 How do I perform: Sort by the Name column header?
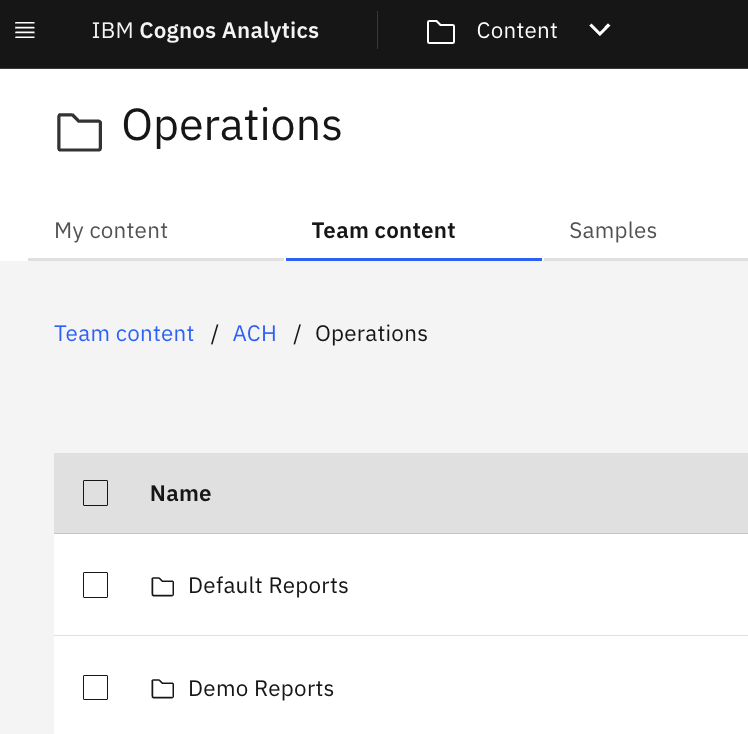pos(180,493)
